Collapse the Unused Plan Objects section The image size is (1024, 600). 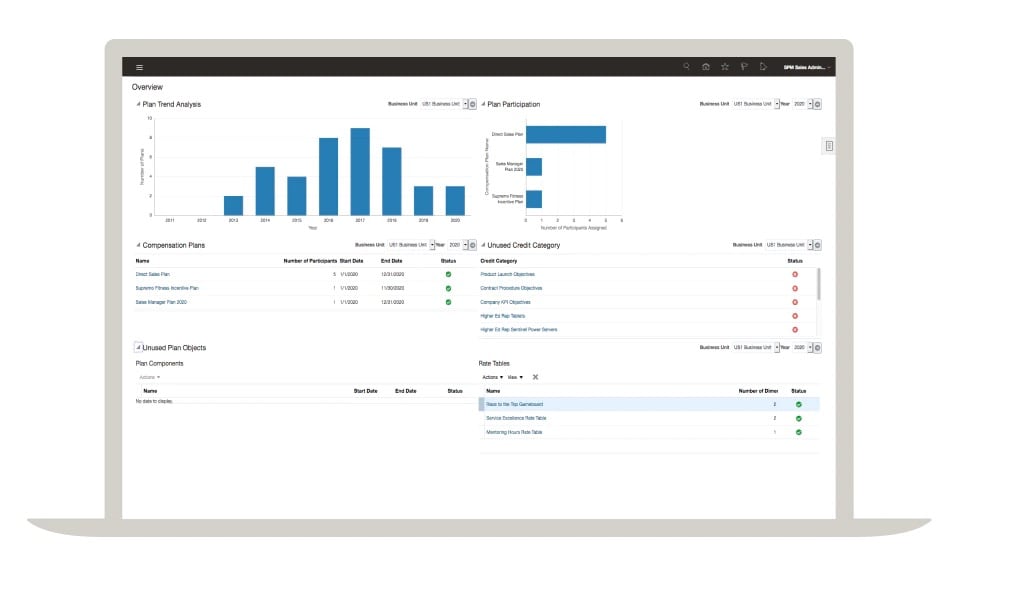138,348
